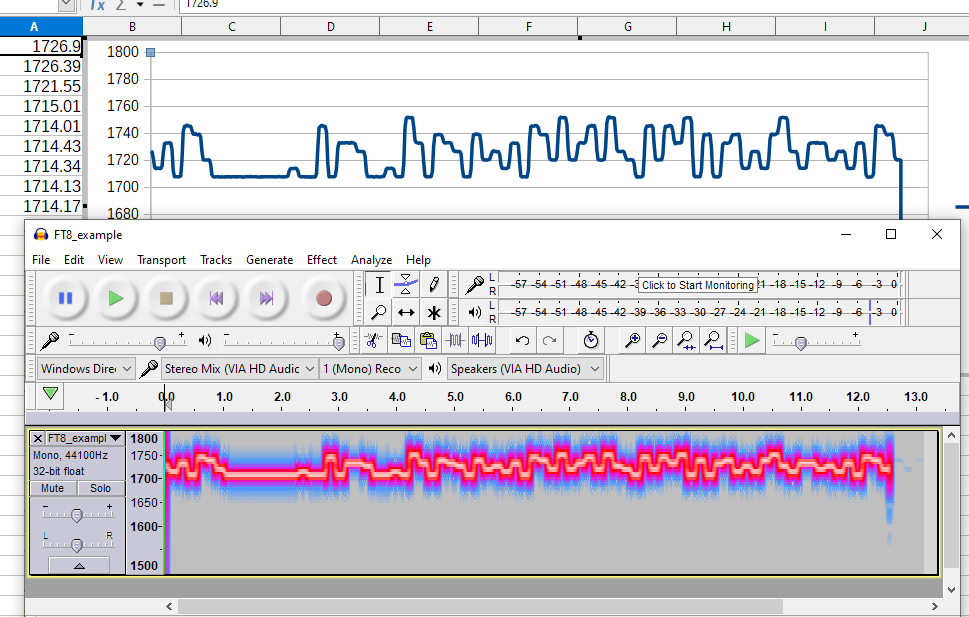Open the Transport menu

coord(161,260)
